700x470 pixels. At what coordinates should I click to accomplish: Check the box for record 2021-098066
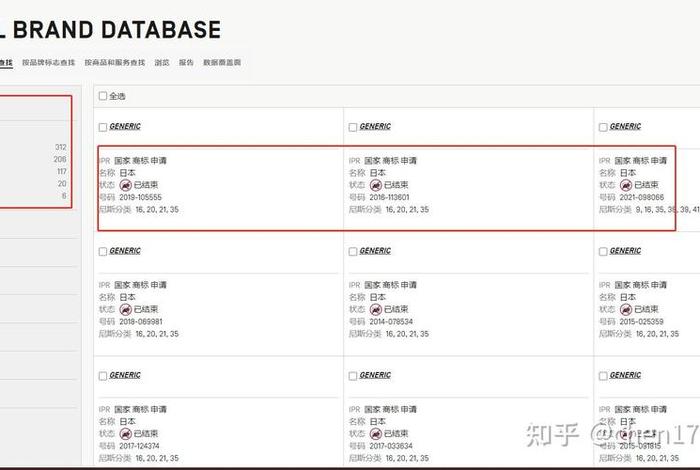pos(603,127)
